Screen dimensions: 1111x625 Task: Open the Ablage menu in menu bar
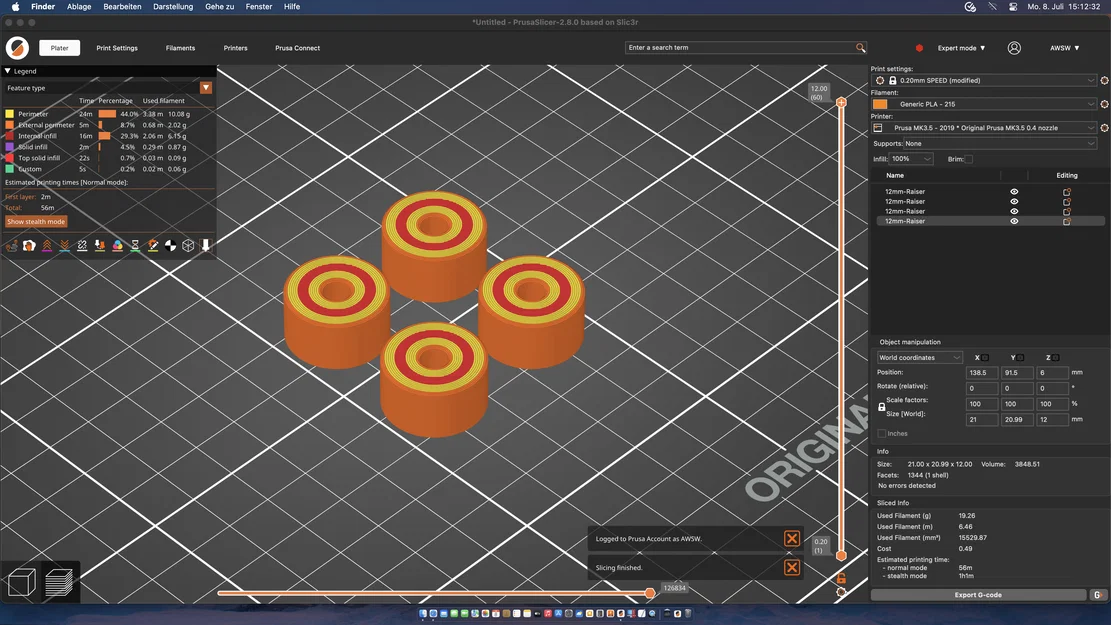coord(79,6)
